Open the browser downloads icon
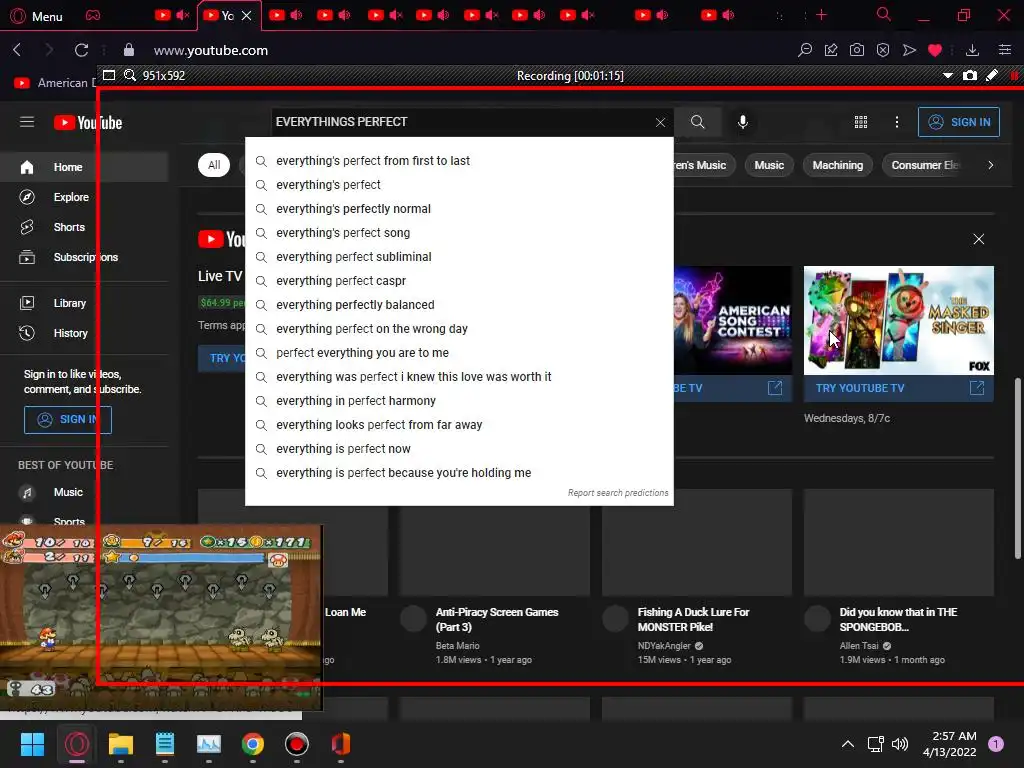The width and height of the screenshot is (1024, 768). click(x=972, y=50)
